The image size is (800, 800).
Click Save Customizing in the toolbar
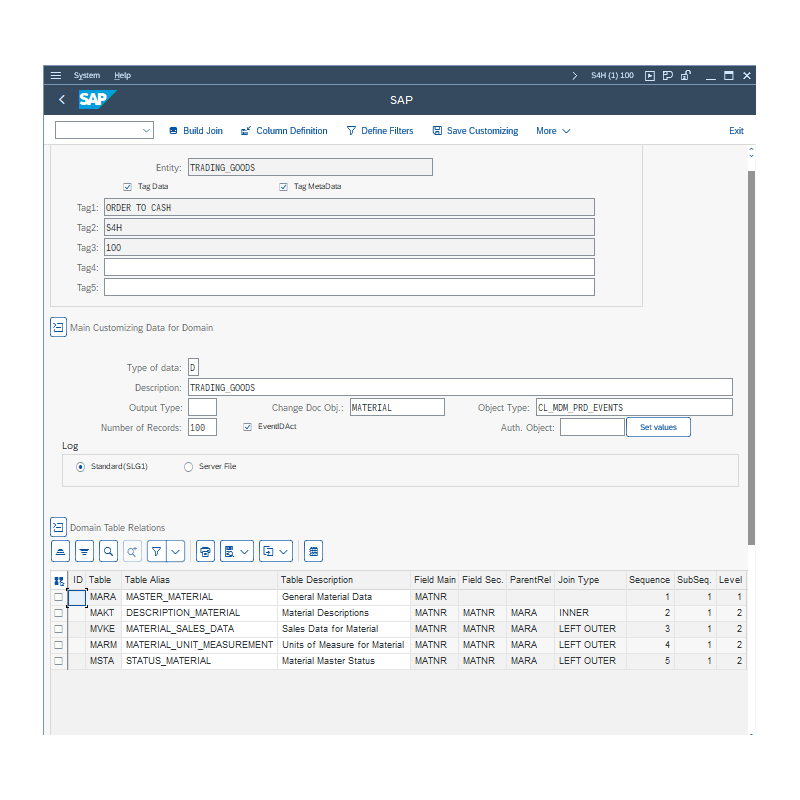pos(475,131)
